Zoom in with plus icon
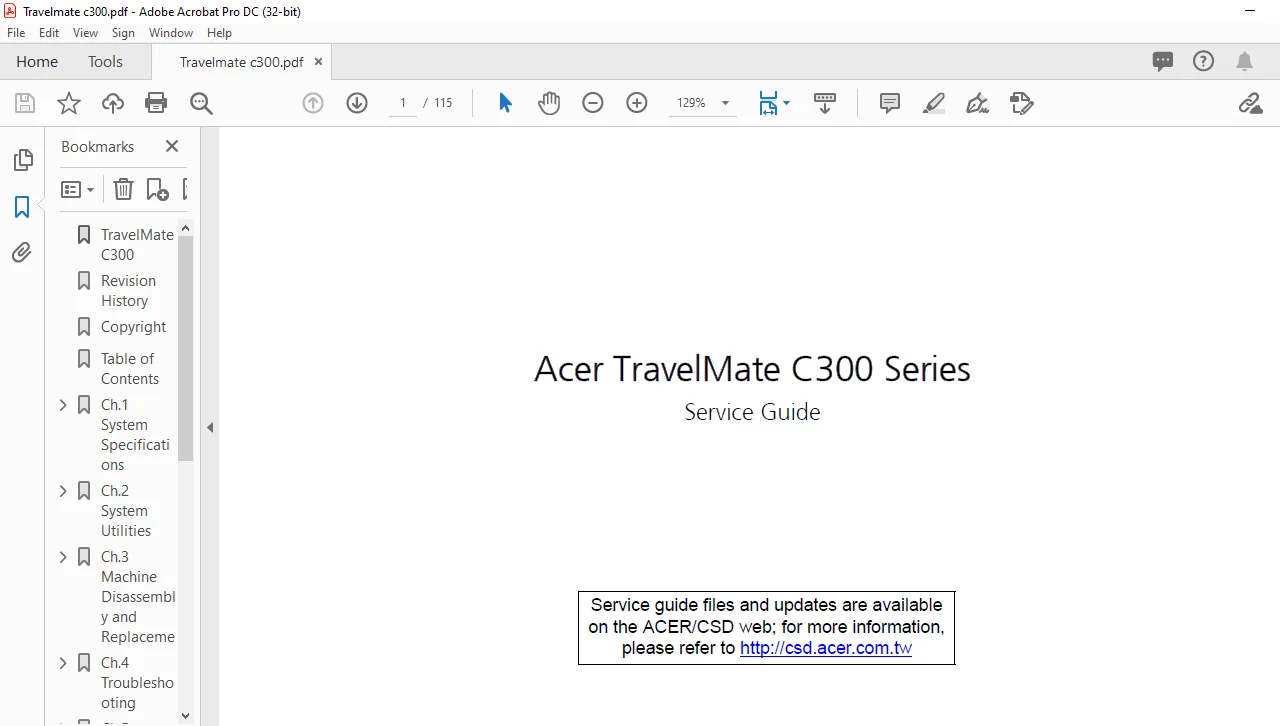The height and width of the screenshot is (726, 1280). (637, 103)
